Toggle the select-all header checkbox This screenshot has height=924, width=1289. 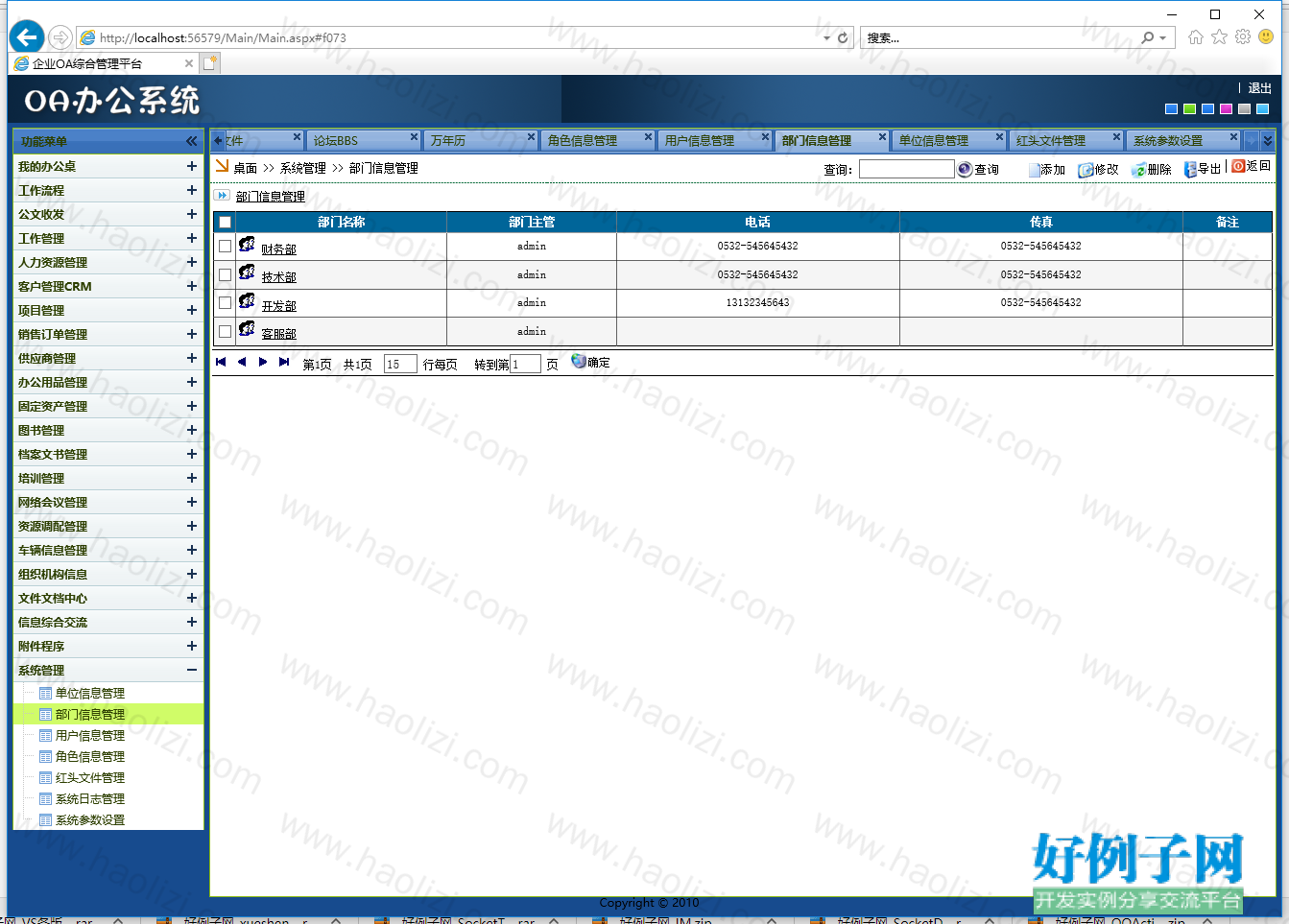coord(225,223)
